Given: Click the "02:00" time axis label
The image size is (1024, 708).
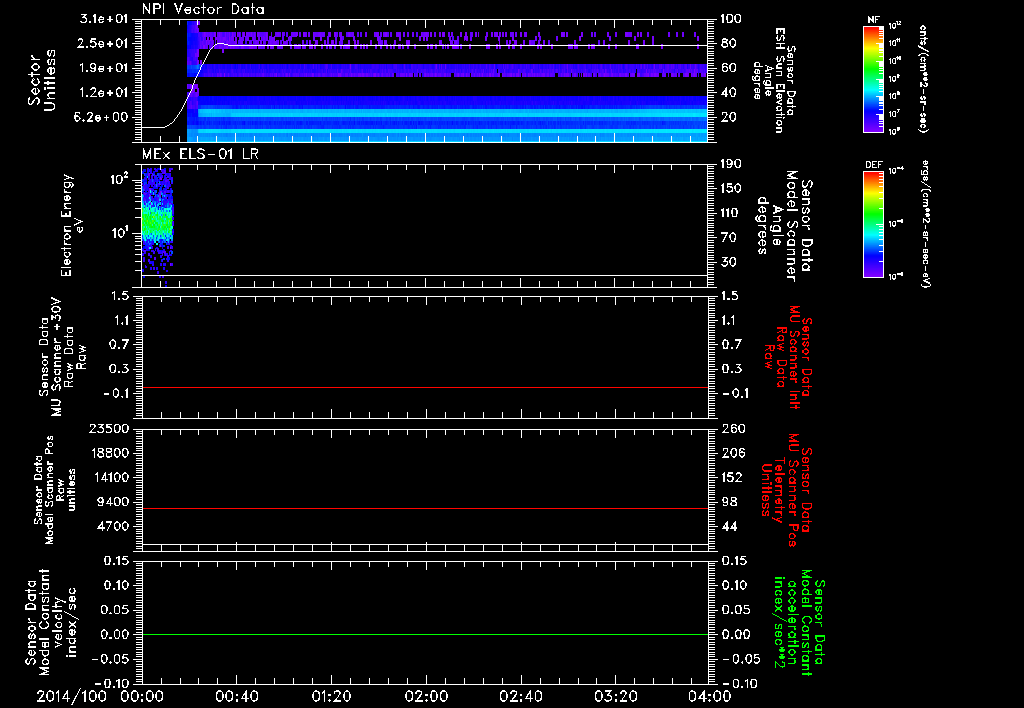Looking at the screenshot, I should point(426,696).
